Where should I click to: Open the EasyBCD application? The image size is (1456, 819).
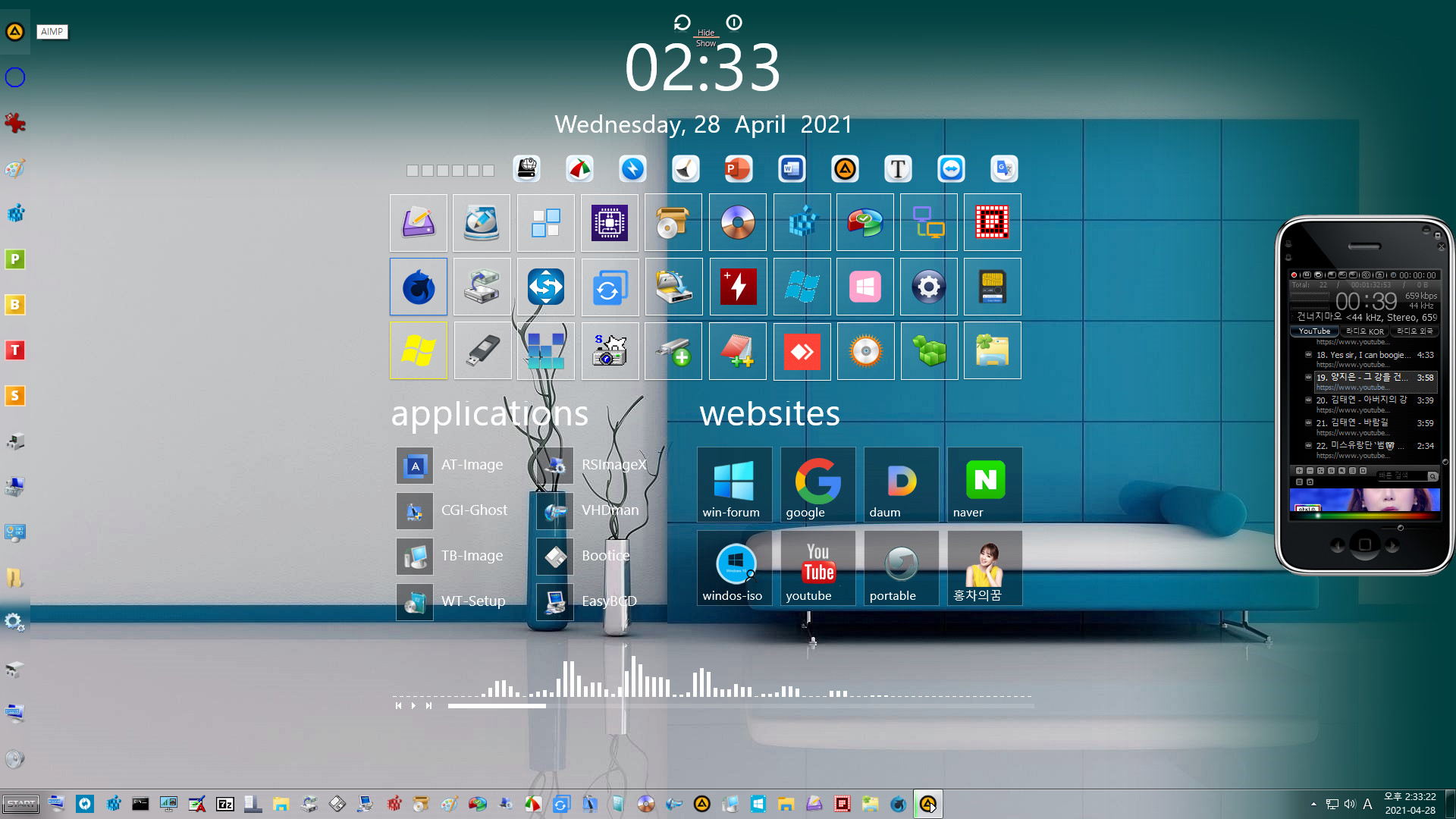click(588, 602)
